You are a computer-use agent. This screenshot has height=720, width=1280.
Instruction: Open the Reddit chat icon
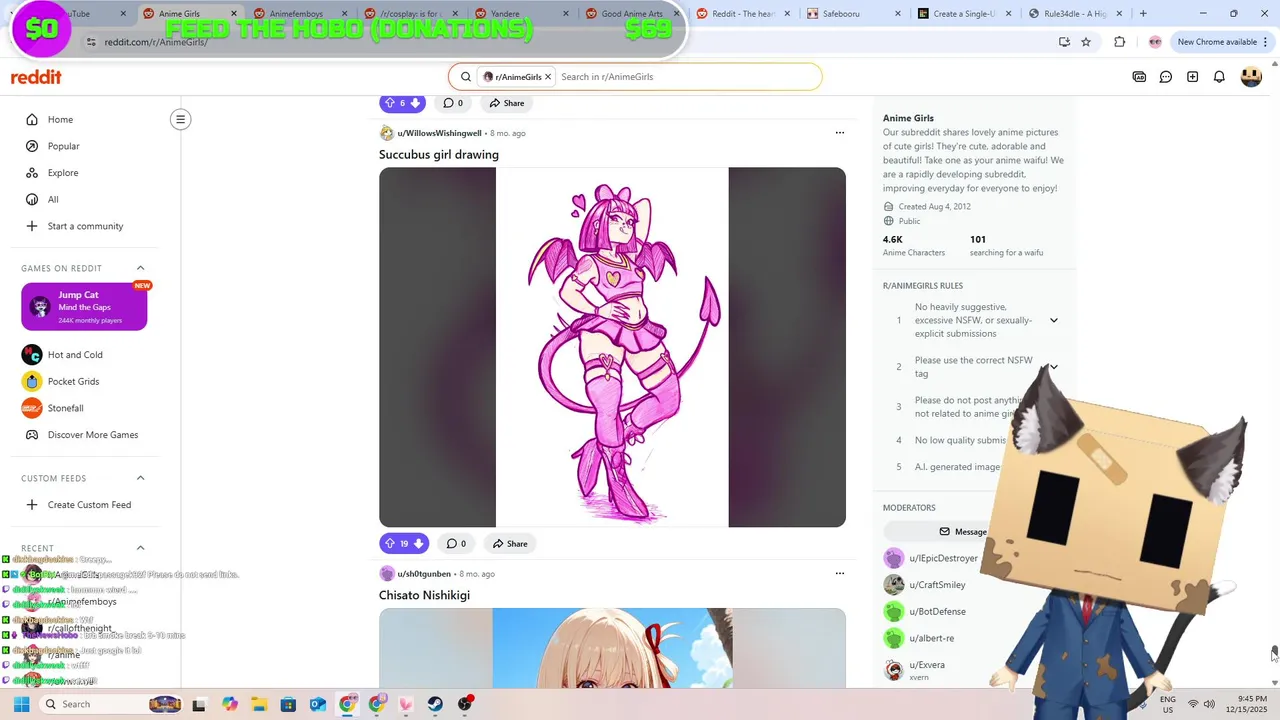coord(1166,77)
